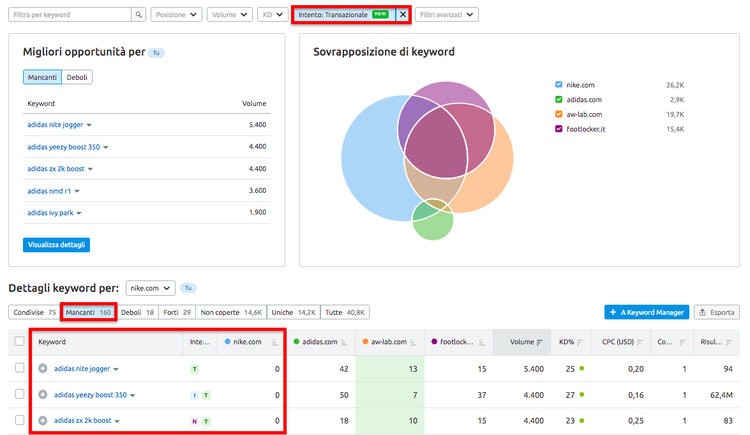Click the Volume sort icon in table
This screenshot has height=435, width=750.
540,342
